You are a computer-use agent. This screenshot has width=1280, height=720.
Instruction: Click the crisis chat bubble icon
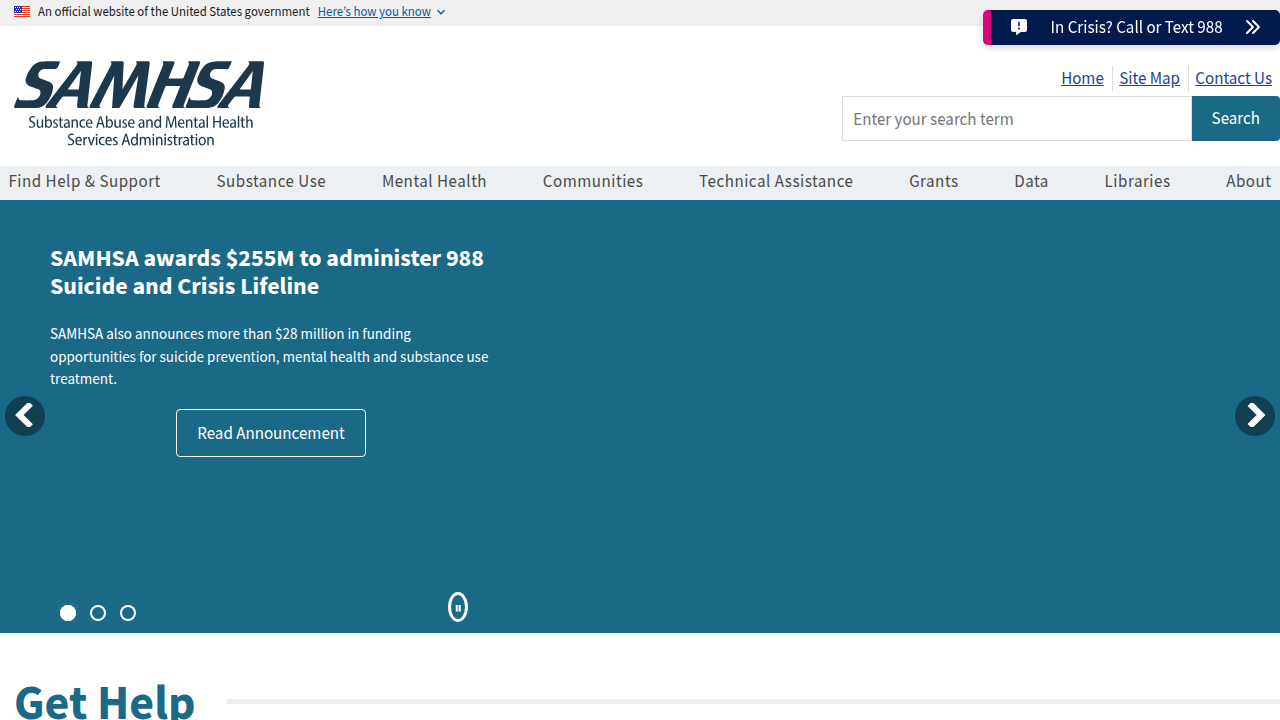pyautogui.click(x=1019, y=27)
